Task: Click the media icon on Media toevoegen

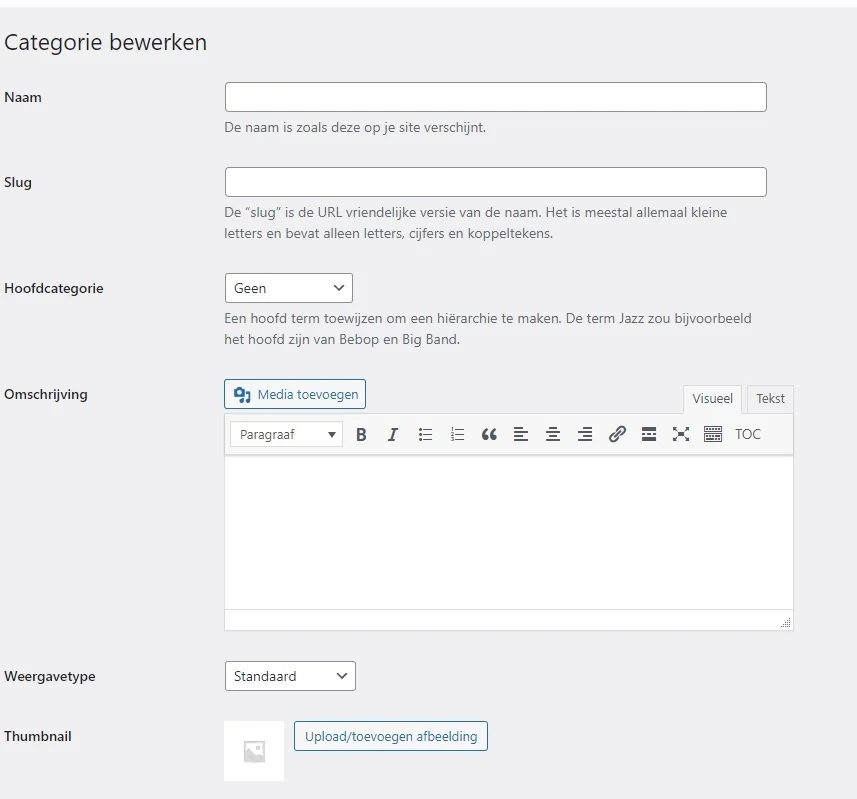Action: point(242,395)
